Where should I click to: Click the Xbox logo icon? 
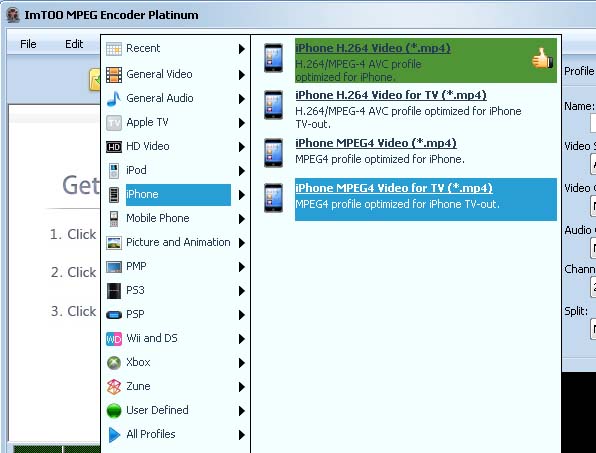(114, 363)
